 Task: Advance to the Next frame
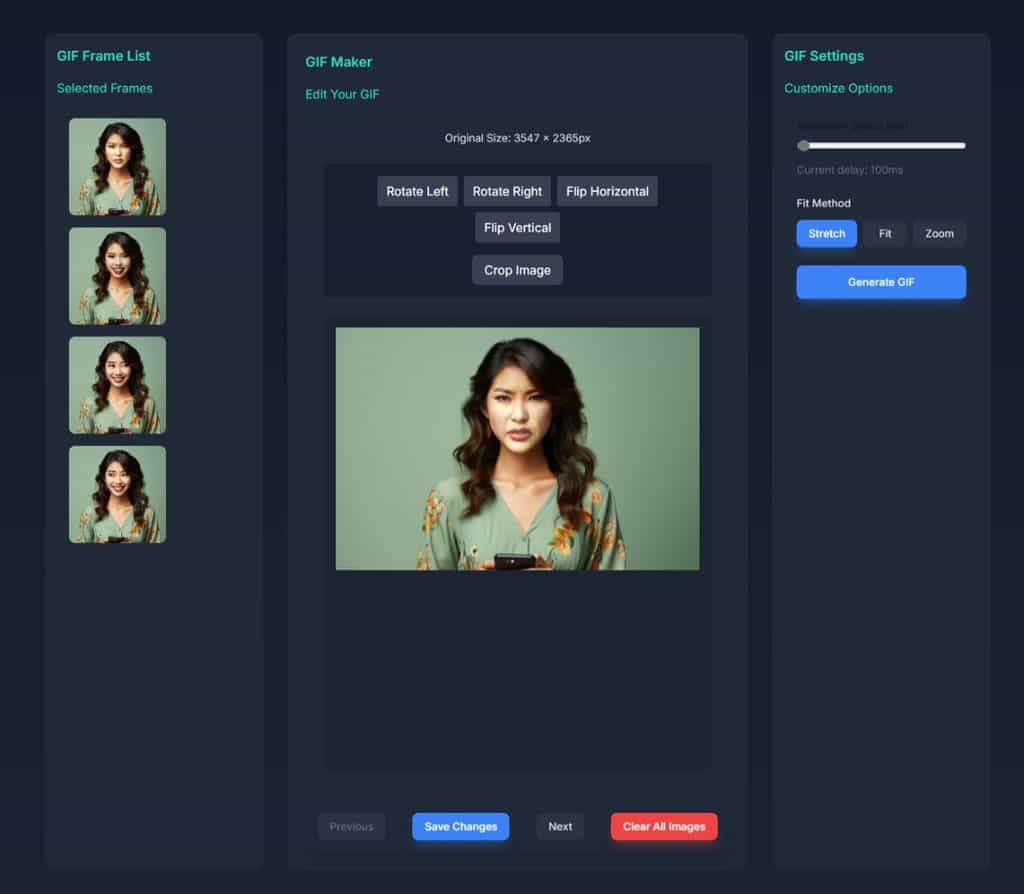click(x=560, y=827)
